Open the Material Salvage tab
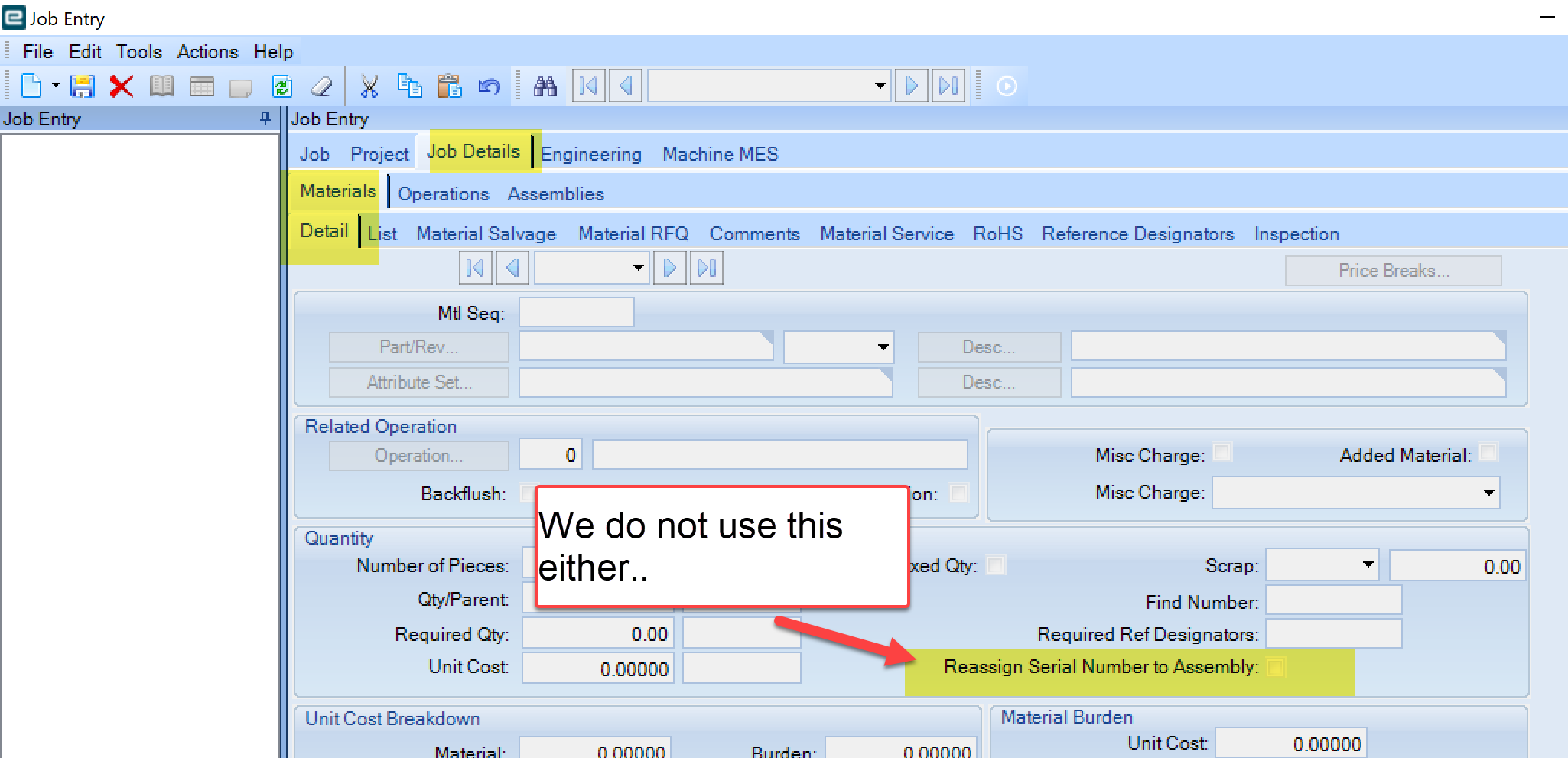This screenshot has height=758, width=1568. pos(486,233)
